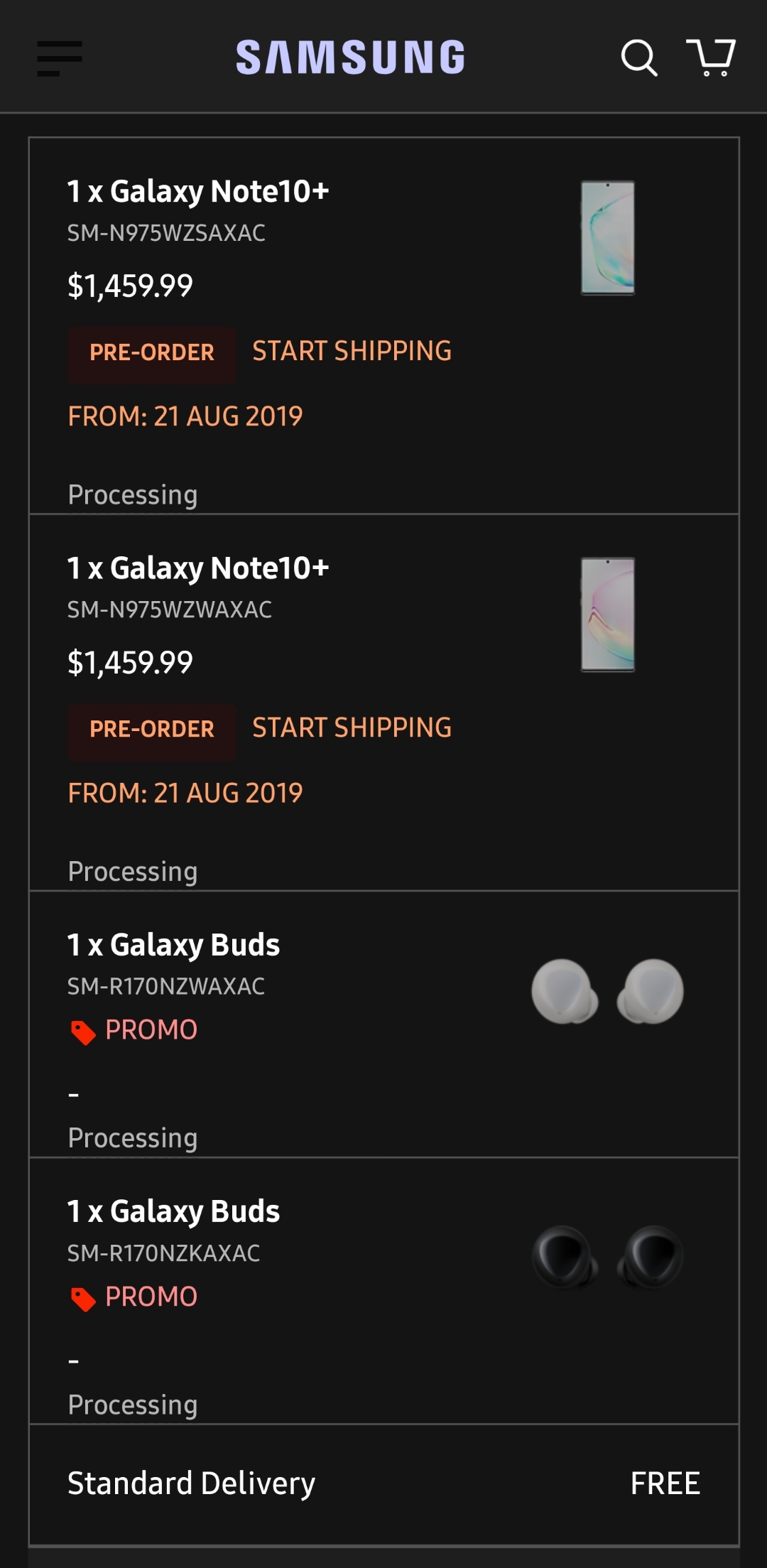Viewport: 767px width, 1568px height.
Task: Click the red promo tag on white Galaxy Buds
Action: 83,1032
